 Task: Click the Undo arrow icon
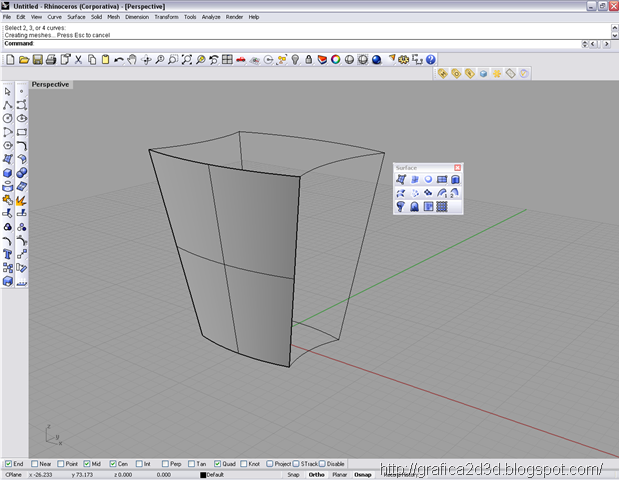[x=118, y=60]
